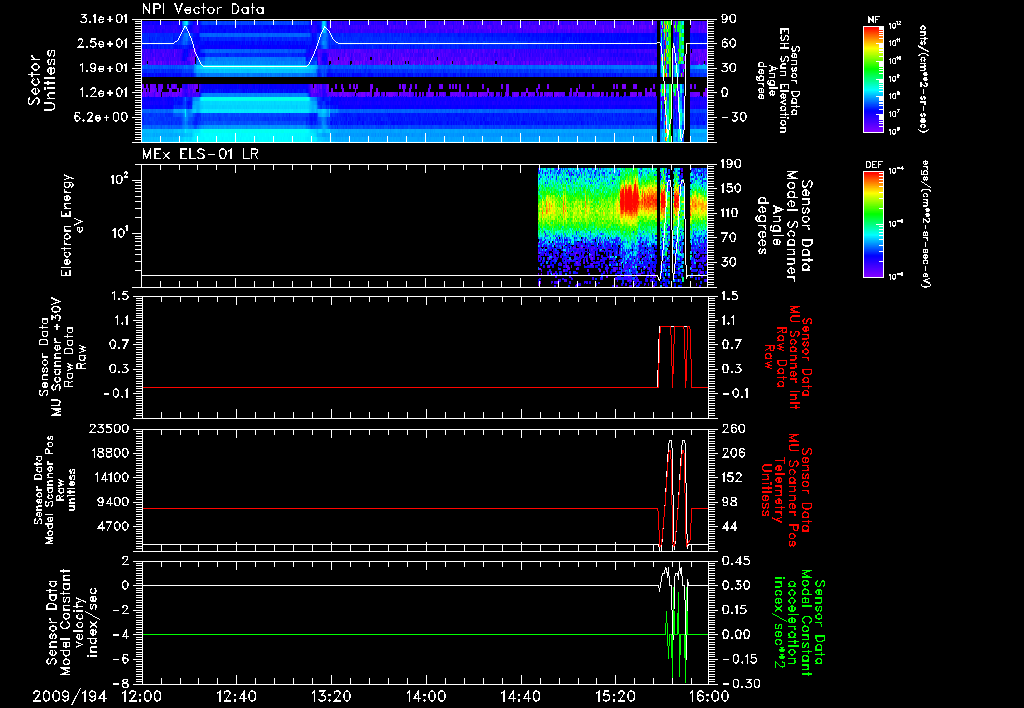
Task: Click the red square pulse in MU Scanner panel
Action: (x=675, y=357)
